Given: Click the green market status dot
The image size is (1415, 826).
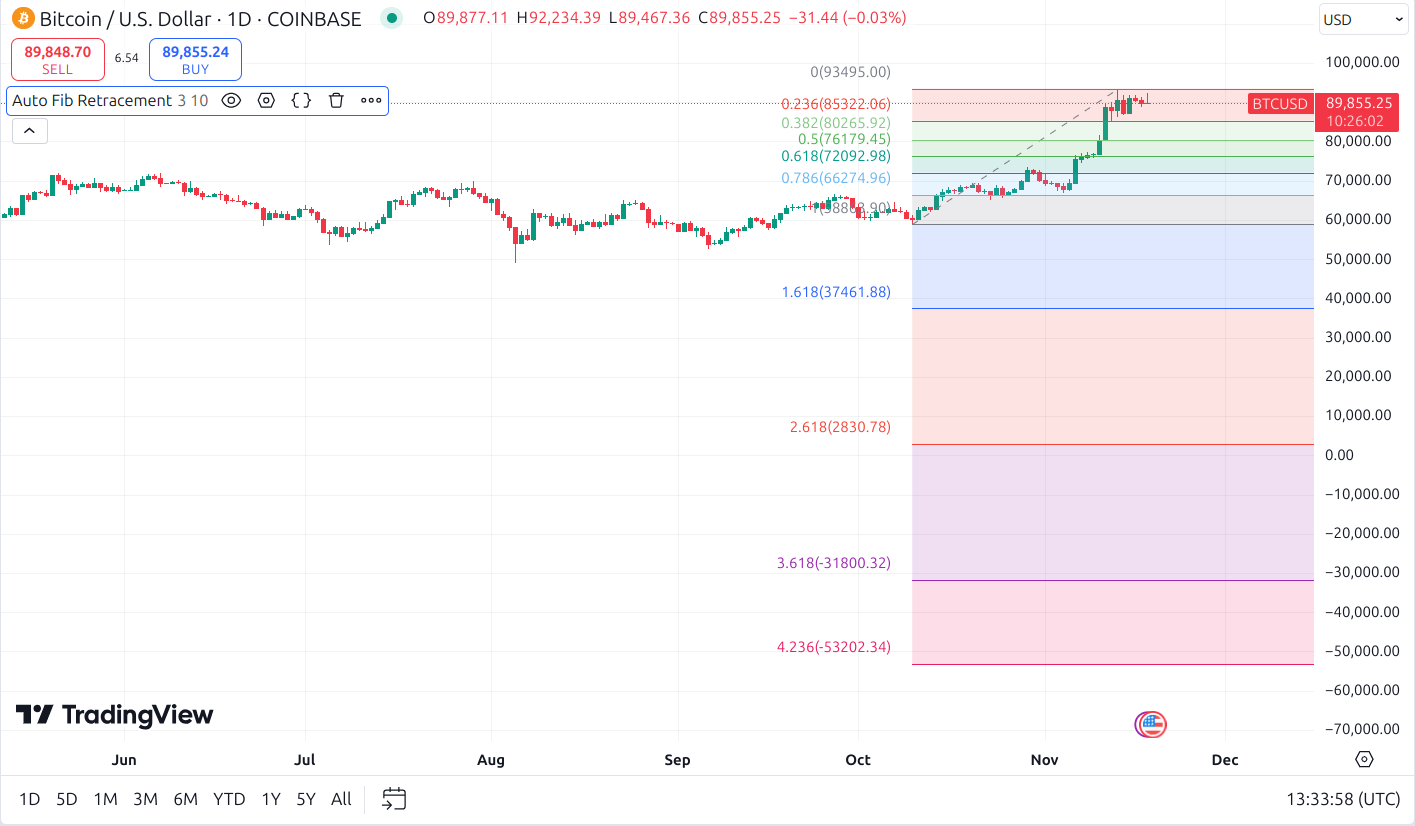Looking at the screenshot, I should point(390,18).
